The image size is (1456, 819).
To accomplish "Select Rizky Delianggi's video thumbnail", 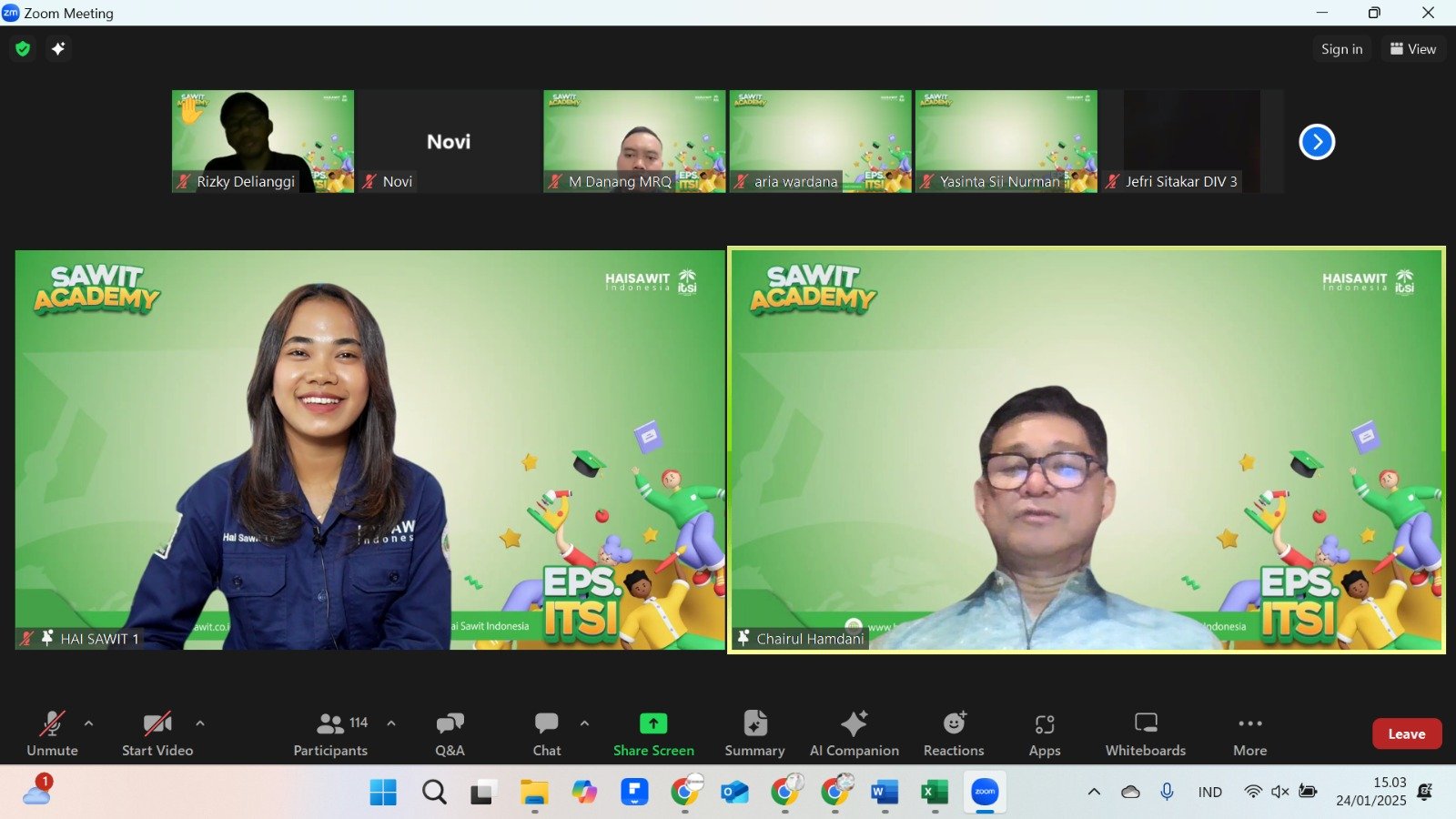I will point(263,141).
